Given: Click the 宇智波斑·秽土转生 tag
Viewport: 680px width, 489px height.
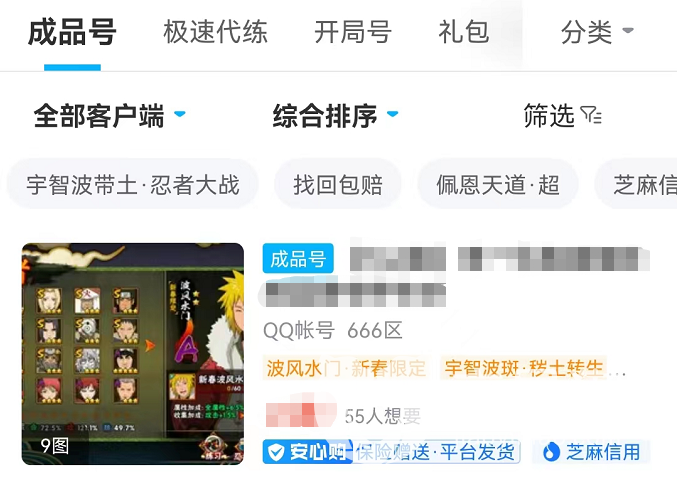Looking at the screenshot, I should [524, 368].
